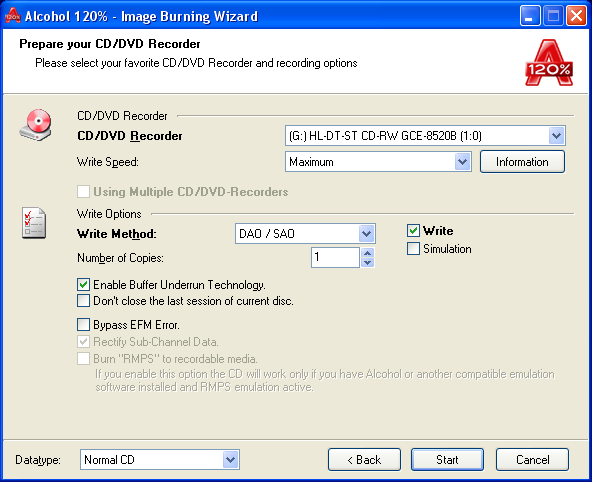Uncheck the Write checkbox
Viewport: 592px width, 482px height.
click(413, 231)
